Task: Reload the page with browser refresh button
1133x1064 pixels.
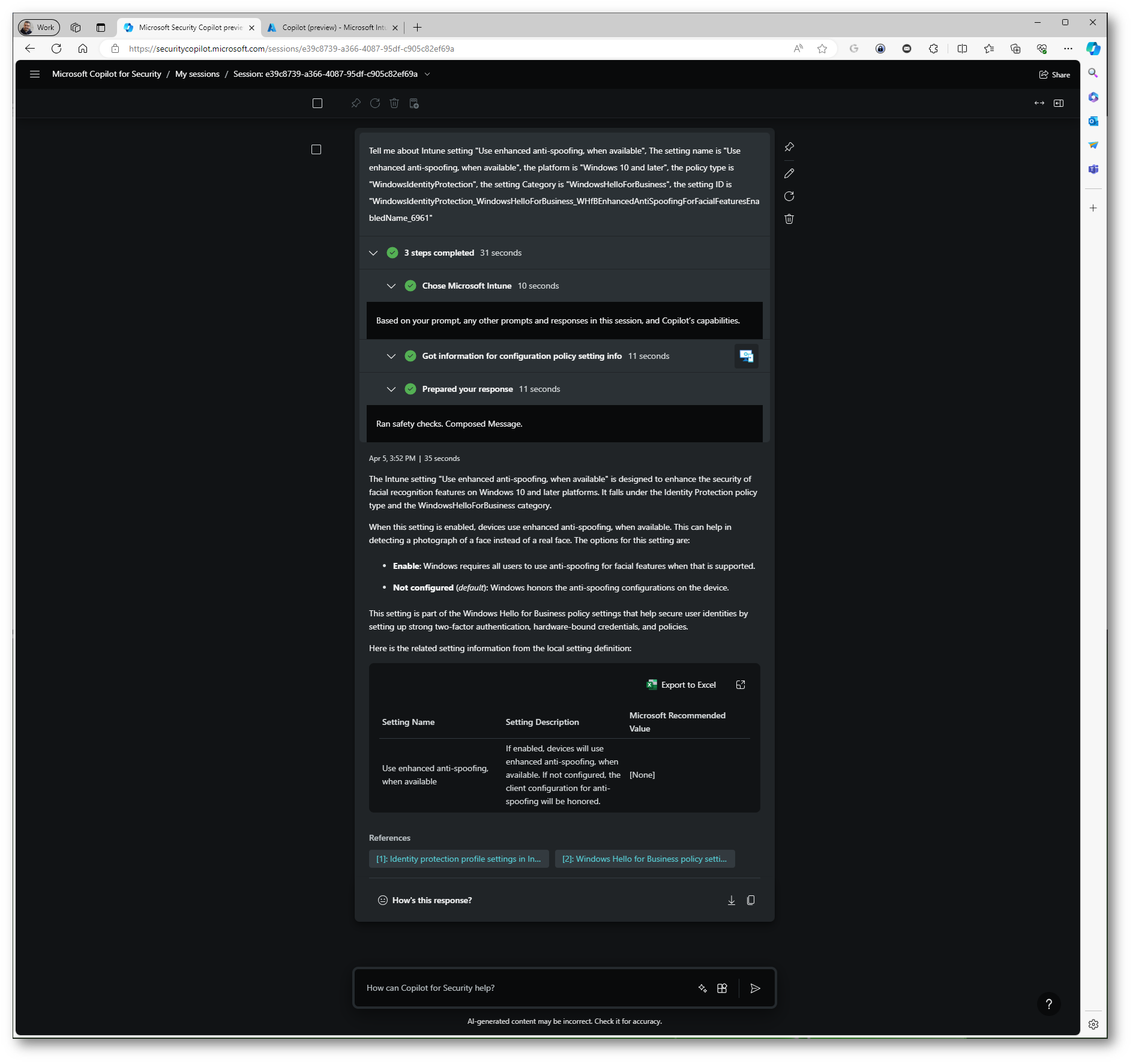Action: tap(56, 49)
